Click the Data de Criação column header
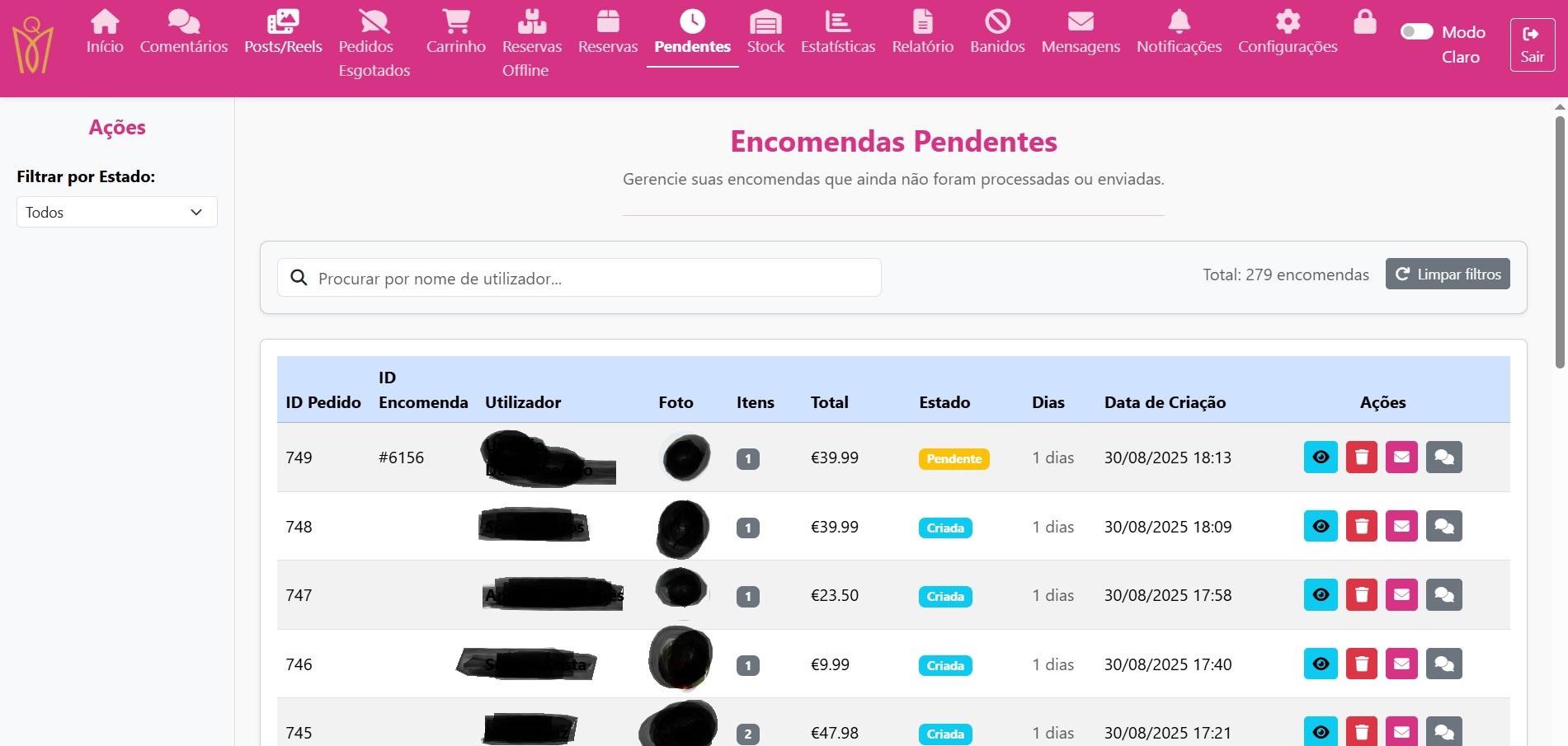This screenshot has width=1568, height=746. tap(1164, 402)
